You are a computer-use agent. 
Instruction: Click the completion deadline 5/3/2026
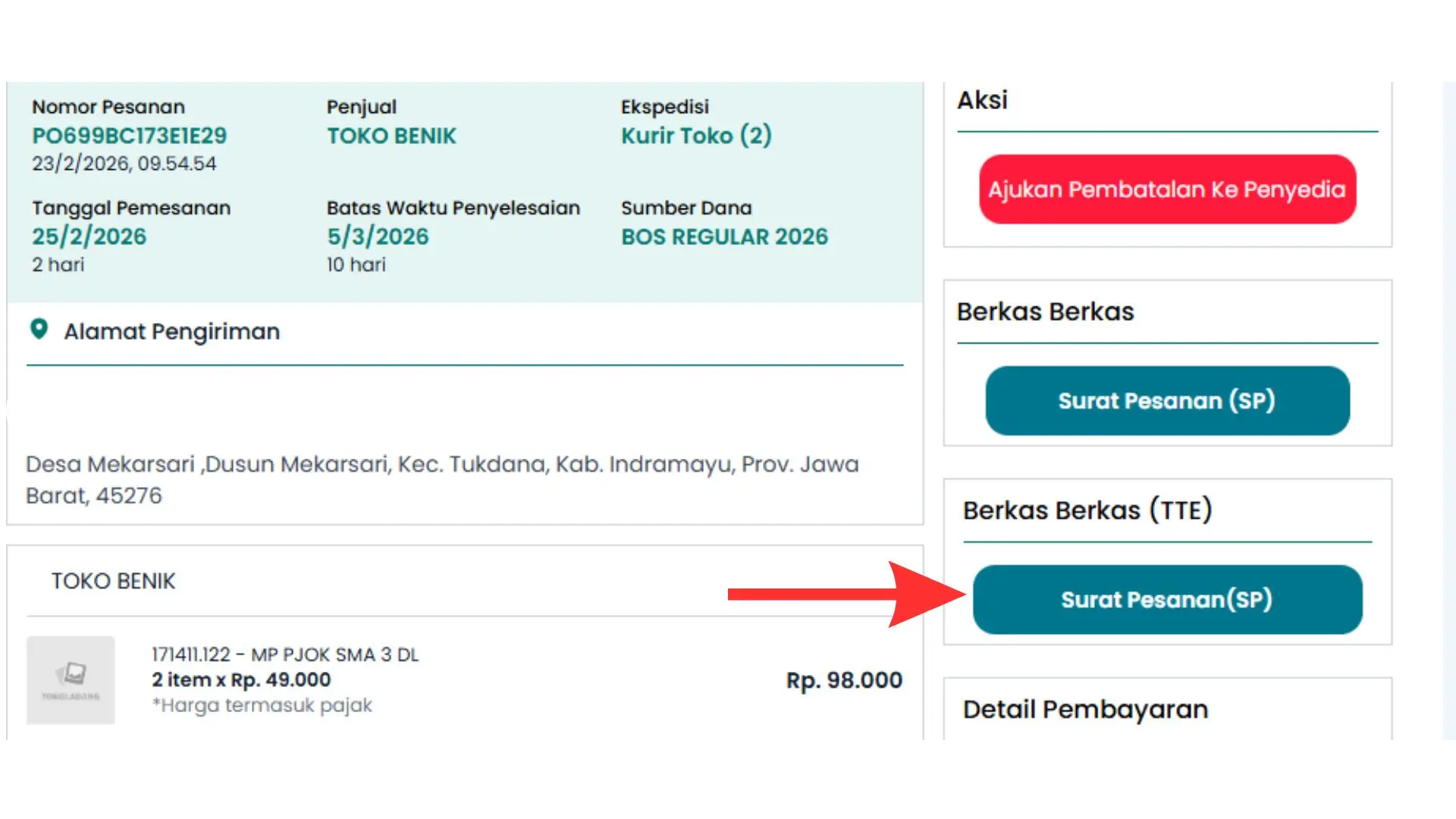(x=378, y=237)
